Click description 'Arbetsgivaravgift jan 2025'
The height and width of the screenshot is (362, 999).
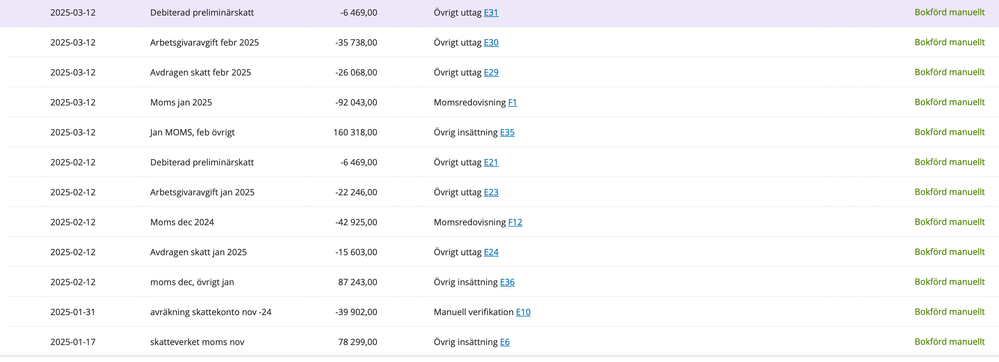(x=201, y=192)
